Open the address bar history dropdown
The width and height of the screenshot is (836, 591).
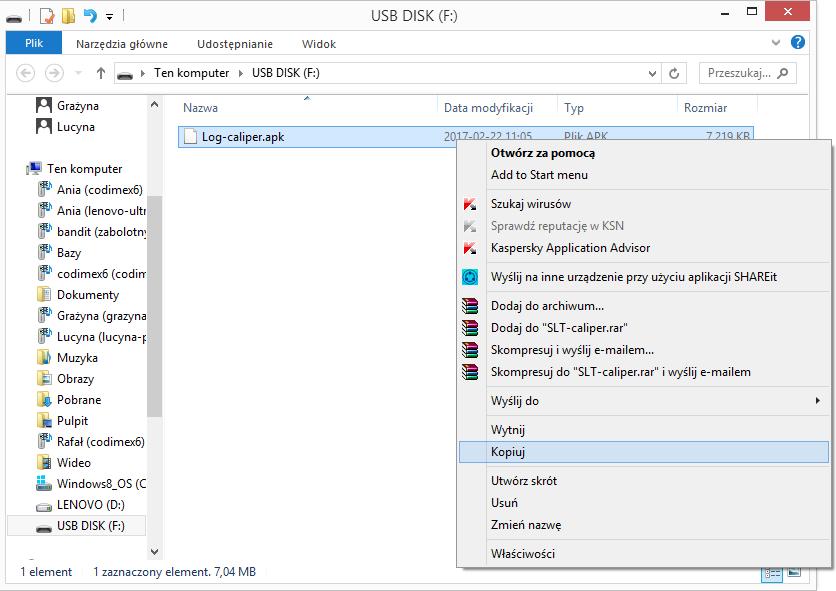point(652,74)
